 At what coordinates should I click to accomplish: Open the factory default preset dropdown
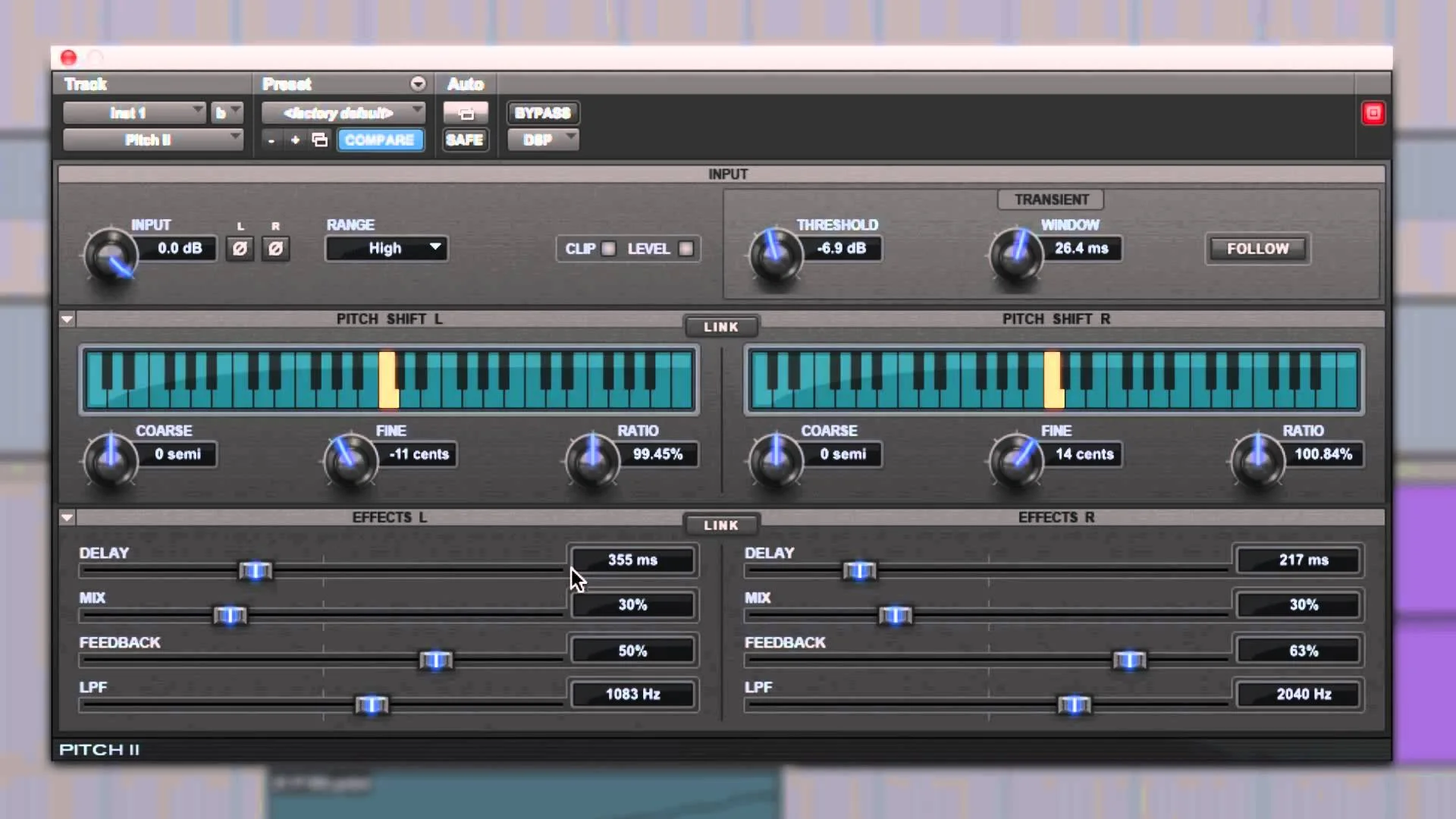pos(343,113)
